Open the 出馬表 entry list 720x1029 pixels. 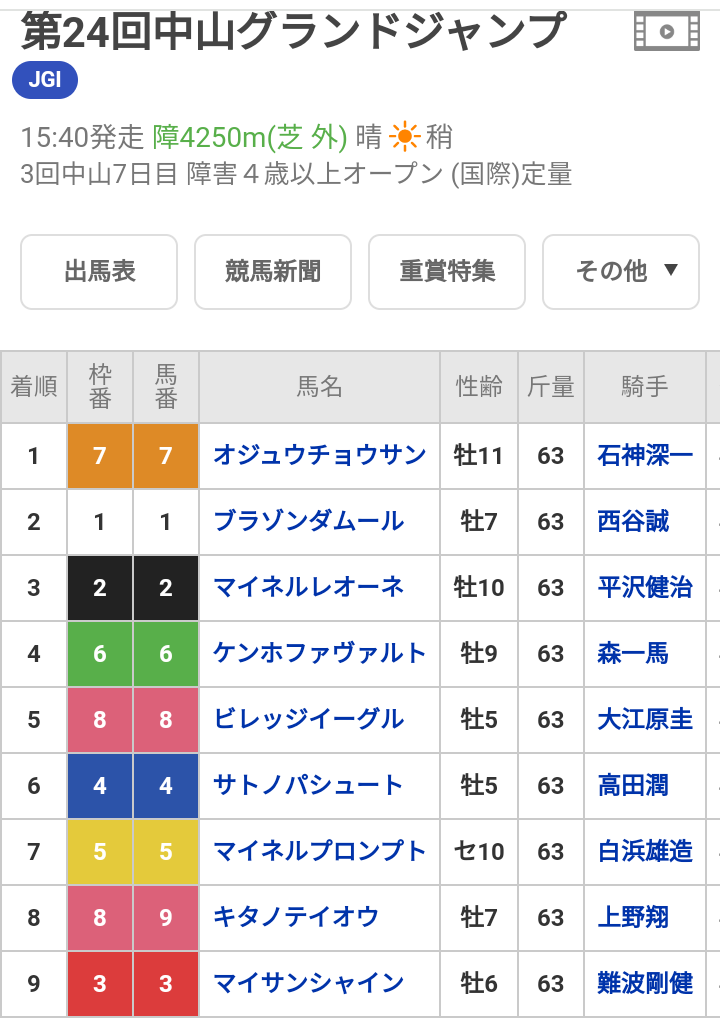coord(99,271)
